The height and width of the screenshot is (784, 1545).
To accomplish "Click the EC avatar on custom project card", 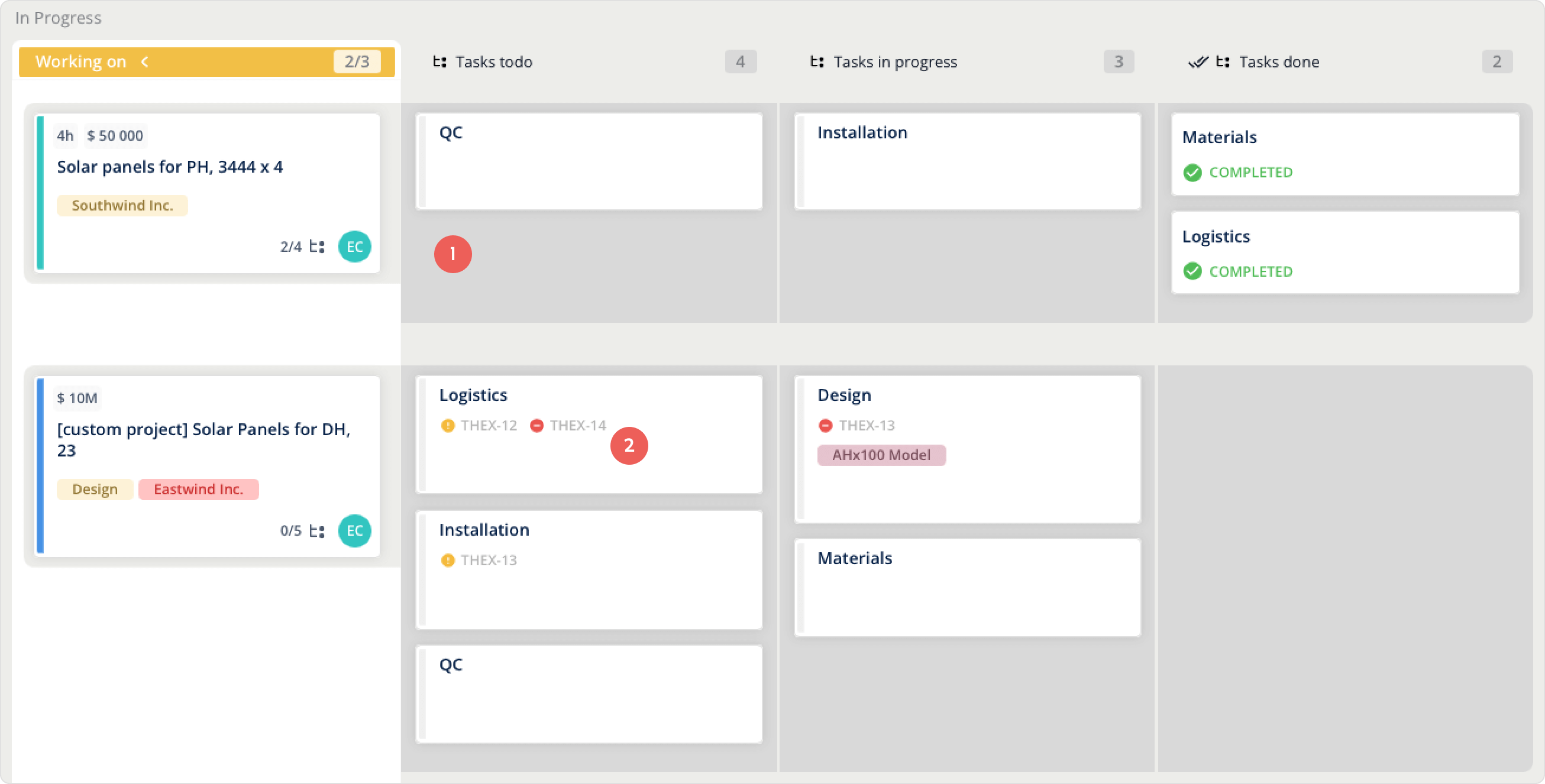I will point(354,530).
